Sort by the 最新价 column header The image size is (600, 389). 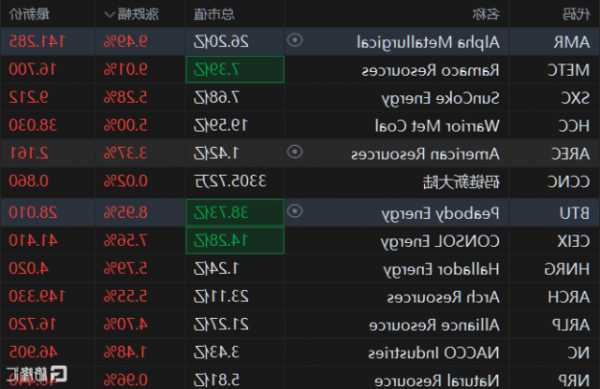(x=29, y=15)
